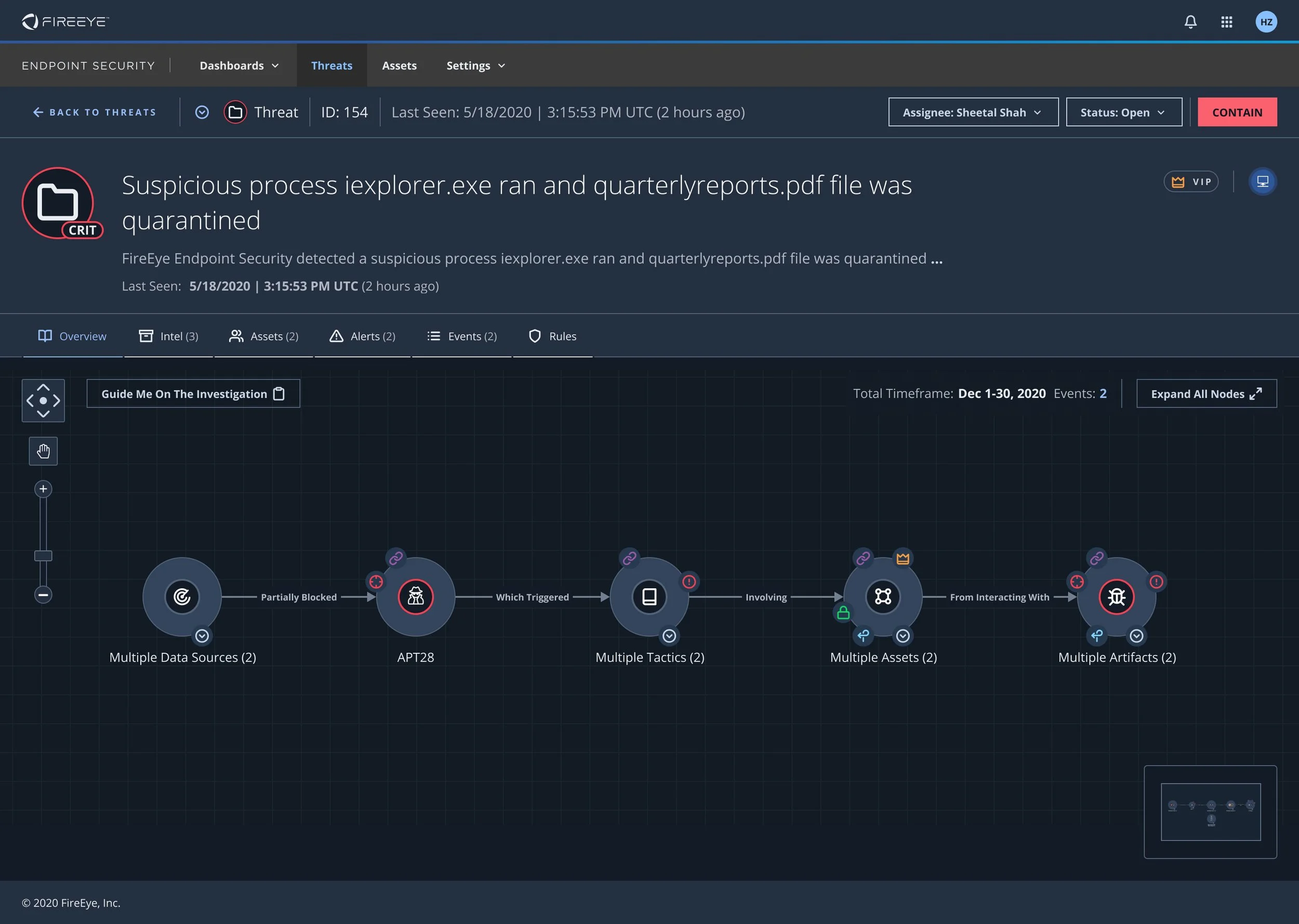Click the notifications bell icon
This screenshot has height=924, width=1299.
point(1190,22)
